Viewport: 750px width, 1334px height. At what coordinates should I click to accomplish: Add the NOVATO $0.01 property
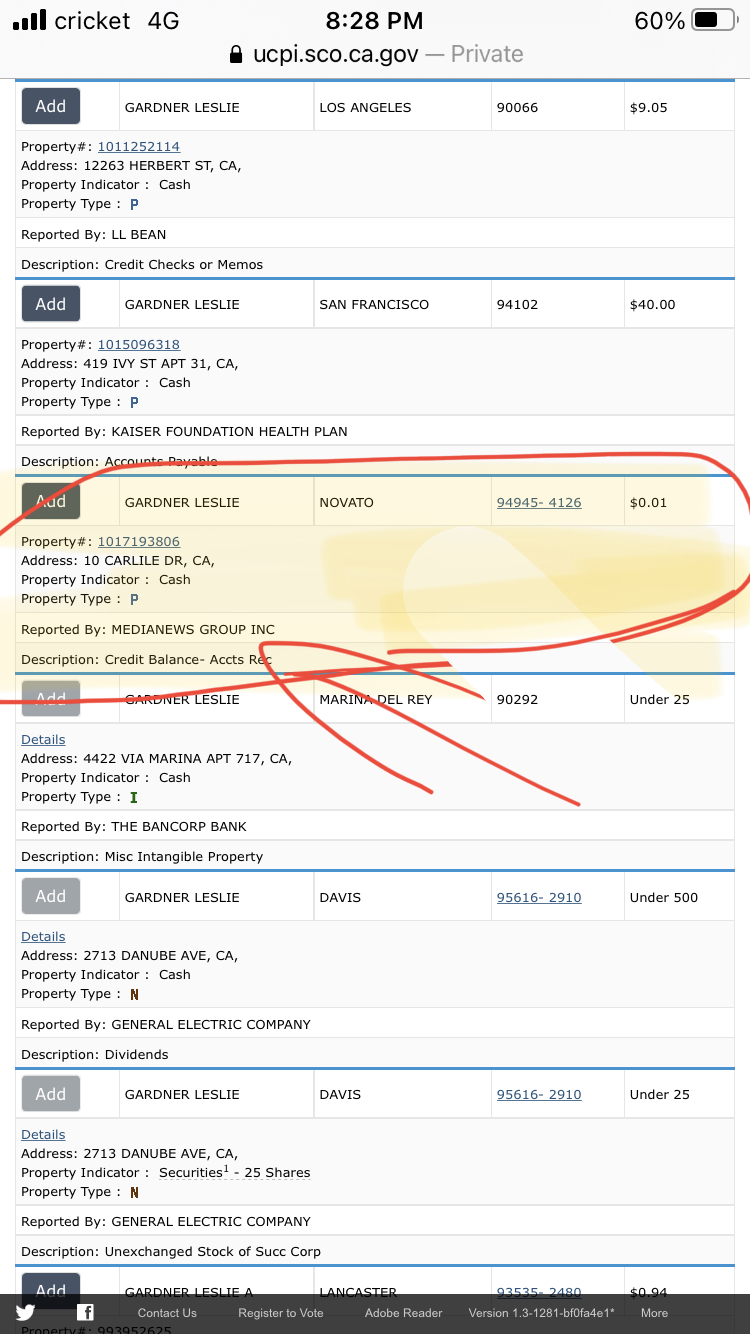(x=51, y=501)
